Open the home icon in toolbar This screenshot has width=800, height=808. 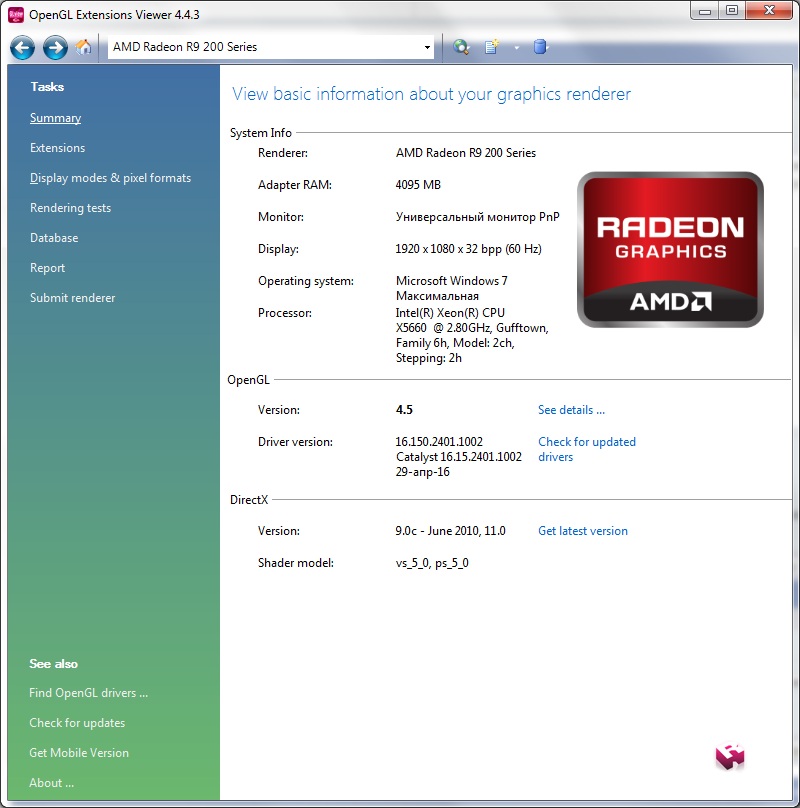point(83,47)
